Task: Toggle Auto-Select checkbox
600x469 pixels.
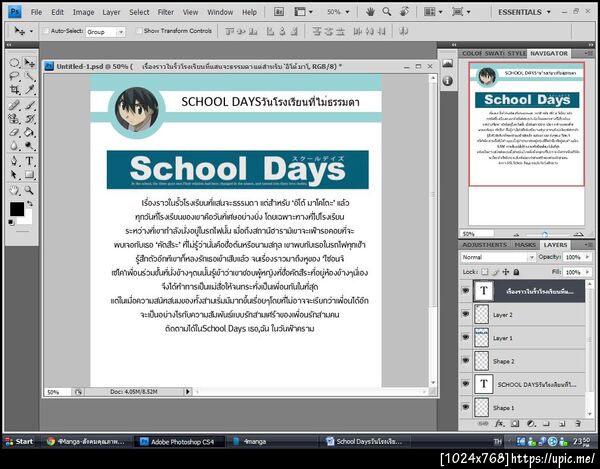Action: pyautogui.click(x=46, y=31)
